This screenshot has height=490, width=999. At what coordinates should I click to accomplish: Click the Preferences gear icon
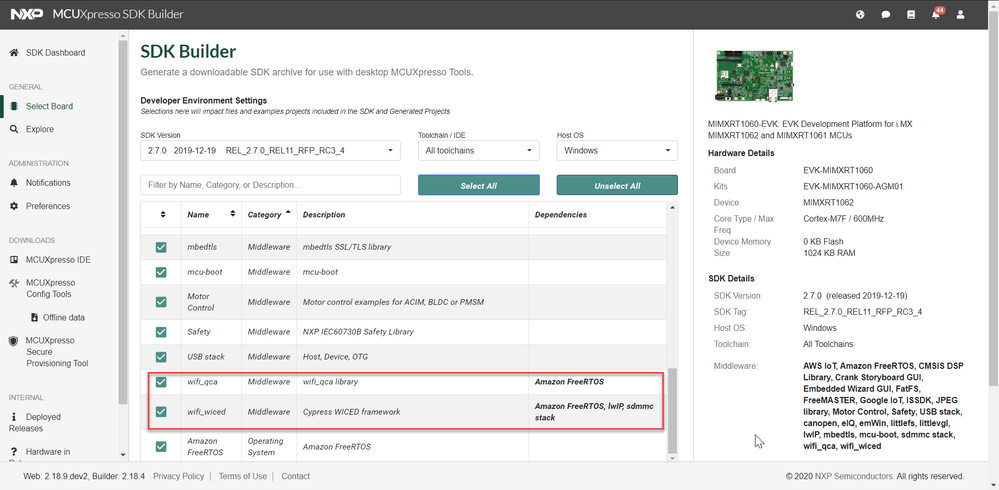click(14, 206)
